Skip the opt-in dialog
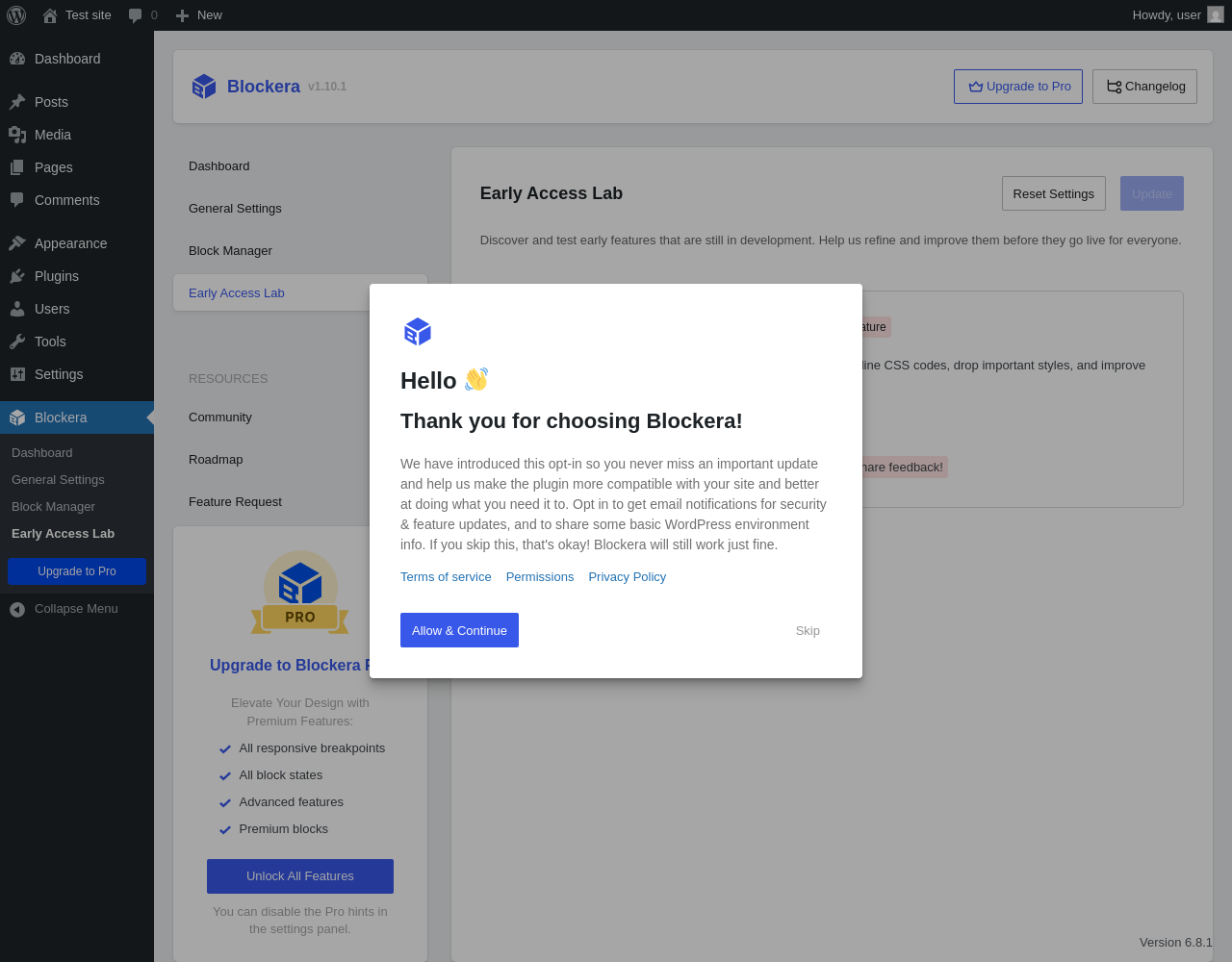The image size is (1232, 962). tap(808, 631)
